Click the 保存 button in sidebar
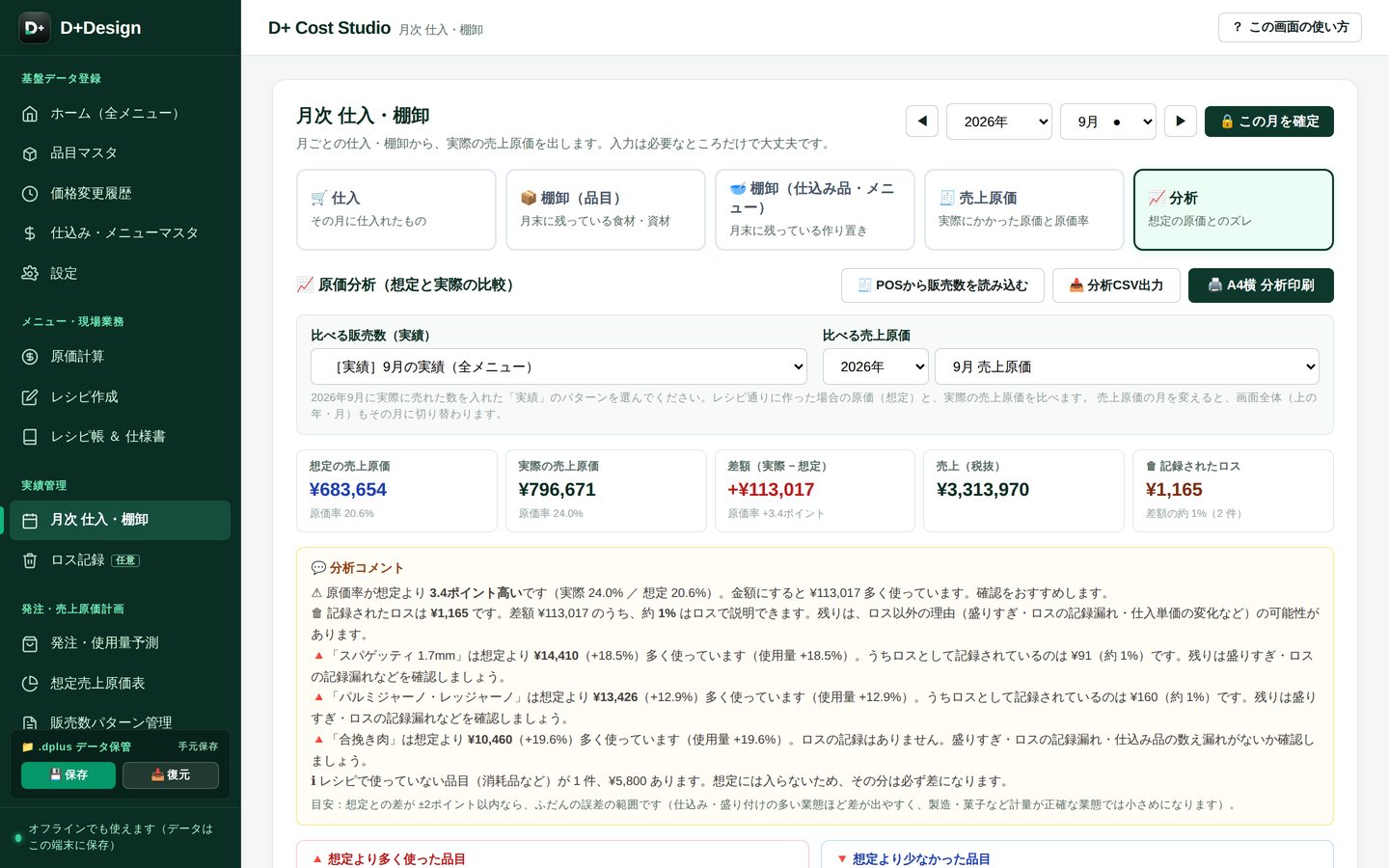1389x868 pixels. (68, 775)
